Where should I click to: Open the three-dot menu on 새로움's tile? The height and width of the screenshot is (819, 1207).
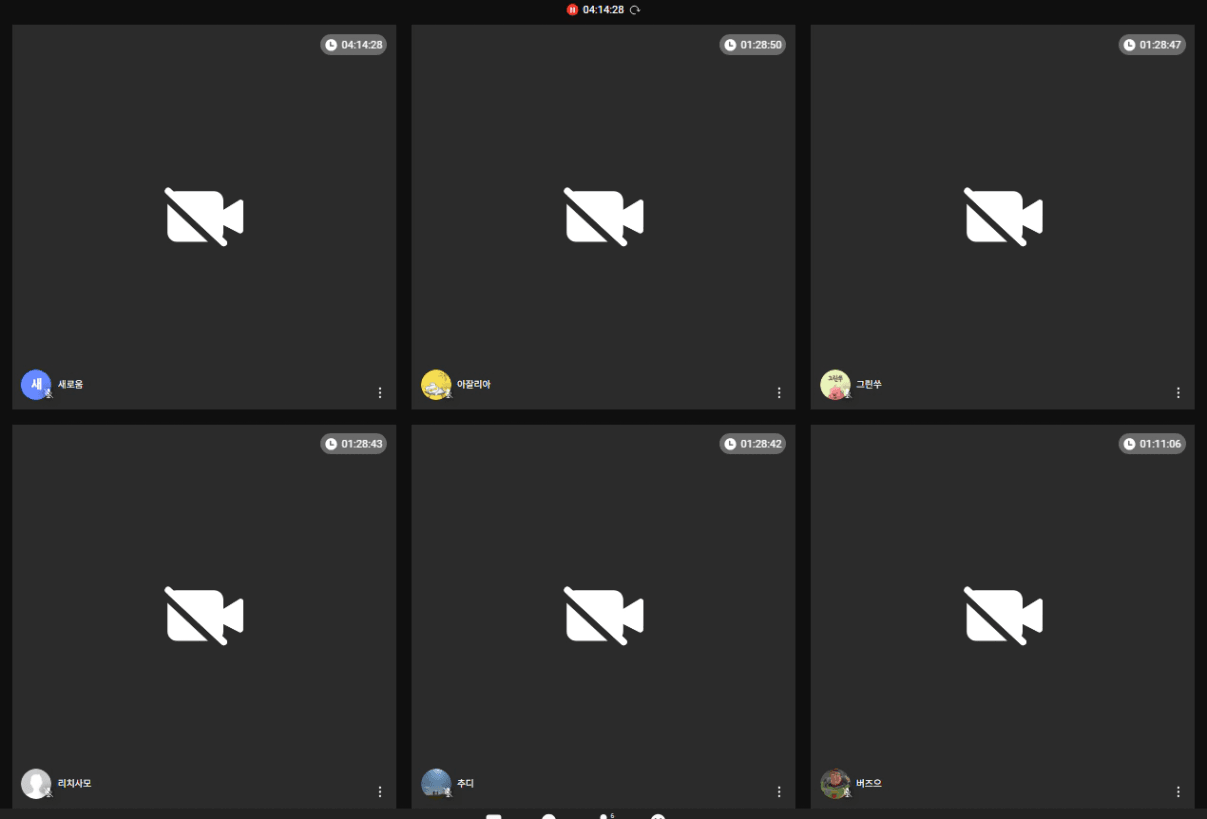click(380, 393)
